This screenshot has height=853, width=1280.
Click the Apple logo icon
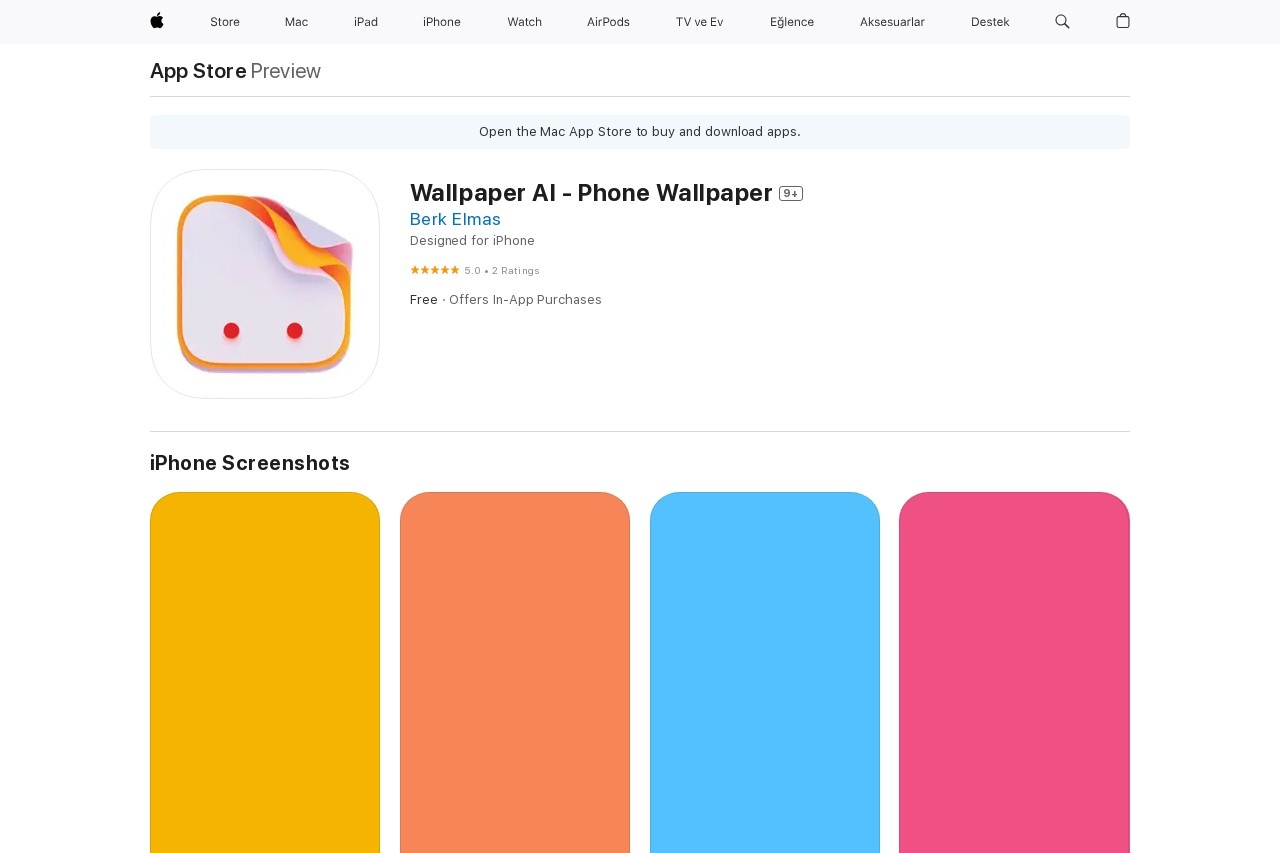pyautogui.click(x=157, y=21)
